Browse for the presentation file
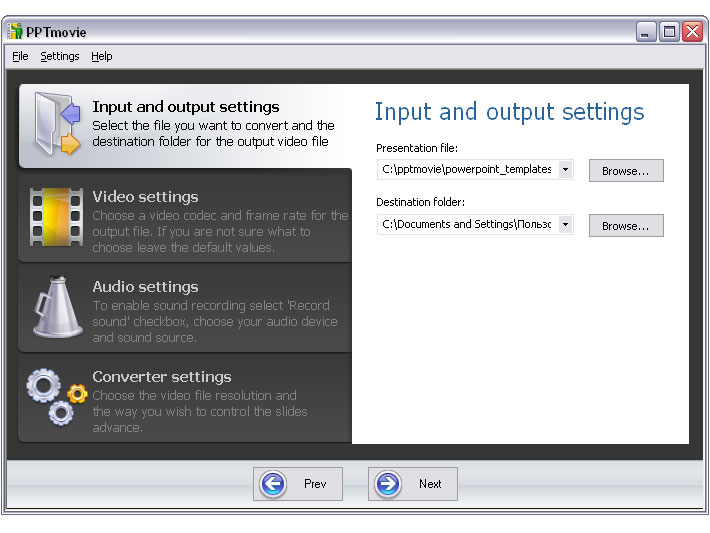 coord(626,171)
